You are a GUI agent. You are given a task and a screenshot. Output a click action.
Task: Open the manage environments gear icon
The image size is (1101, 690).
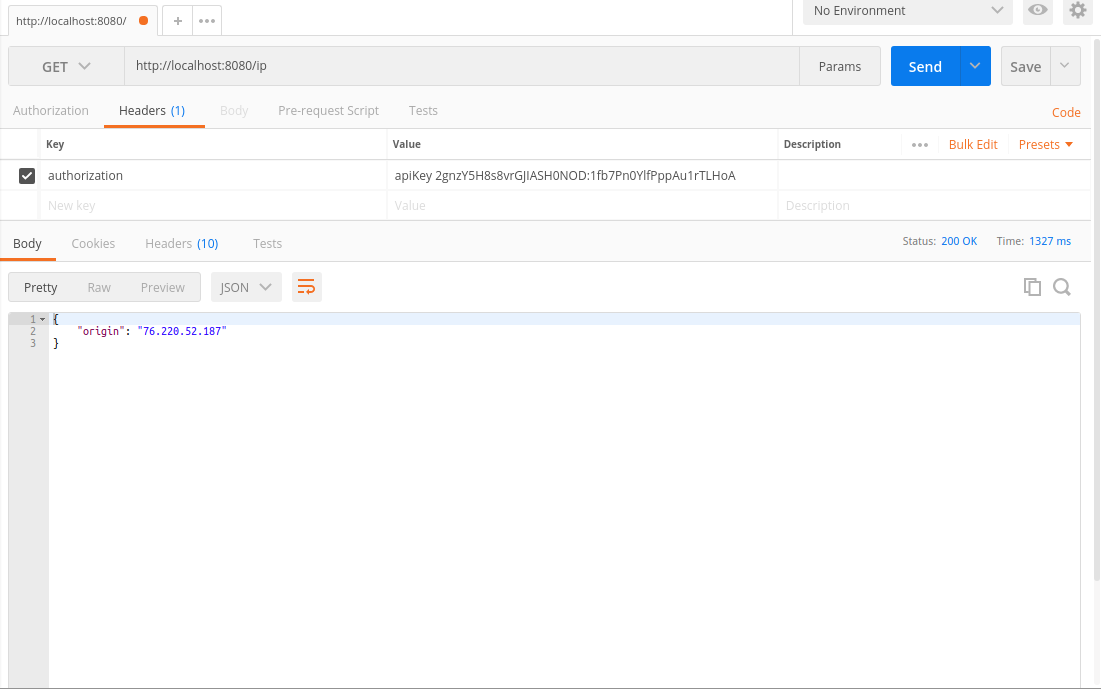click(1077, 11)
